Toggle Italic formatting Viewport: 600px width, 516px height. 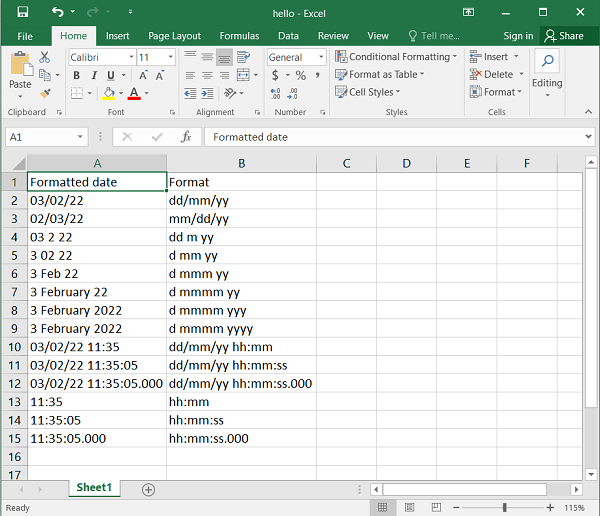(x=94, y=75)
